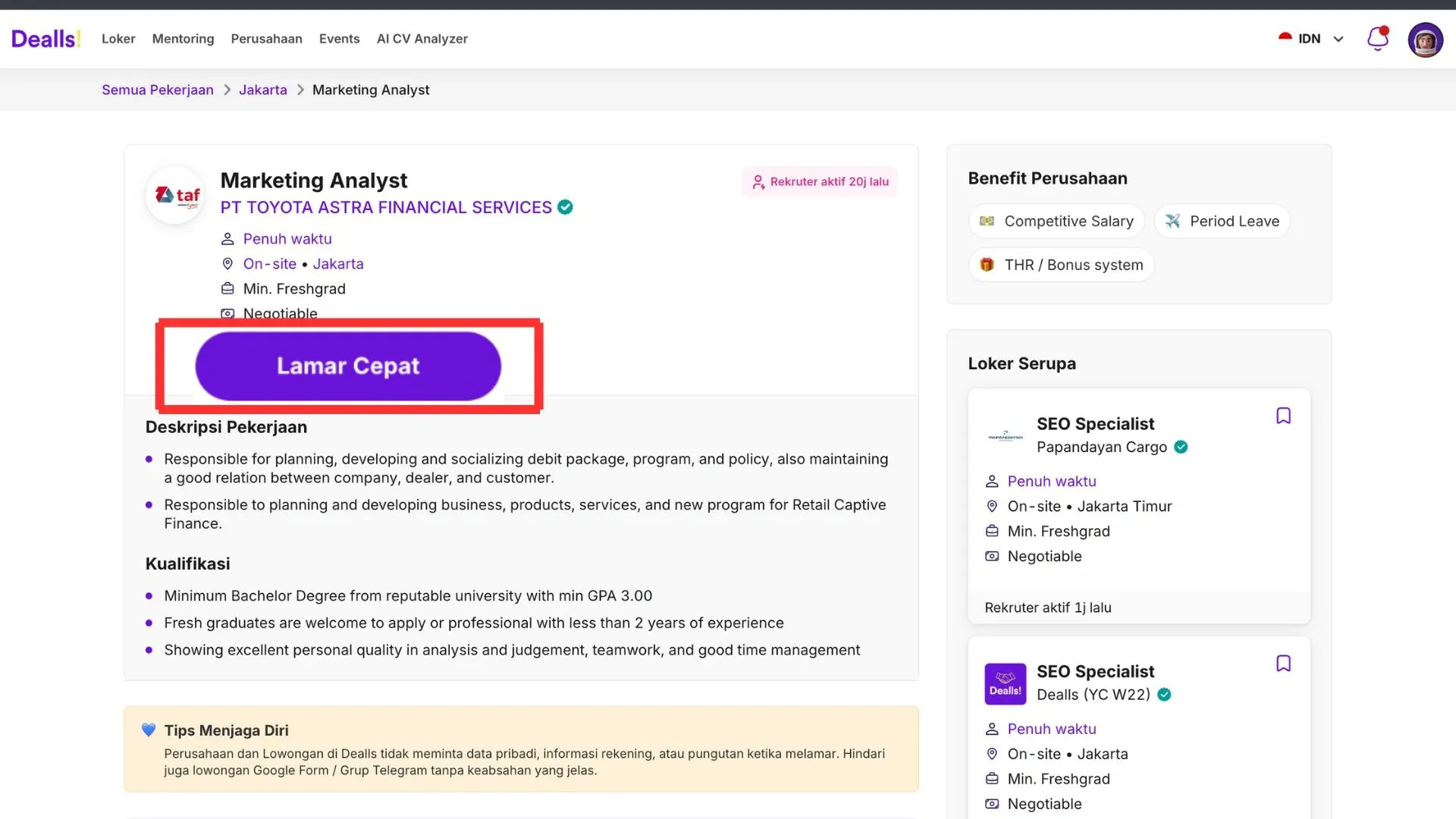Viewport: 1456px width, 819px height.
Task: Click the On-site link in main job
Action: coord(269,264)
